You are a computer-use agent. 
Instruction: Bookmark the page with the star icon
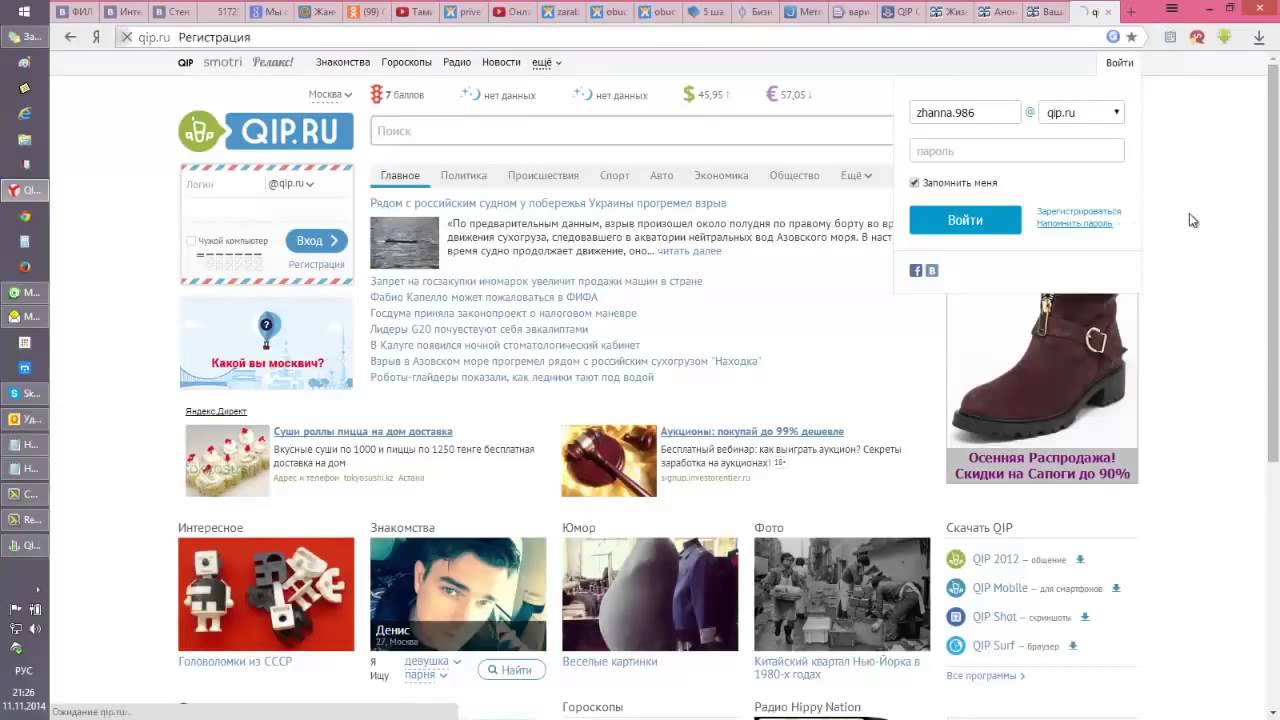click(1131, 37)
